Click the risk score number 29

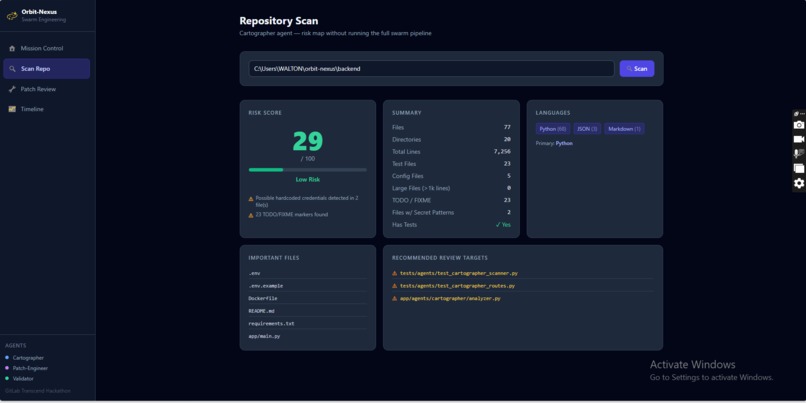[x=307, y=141]
